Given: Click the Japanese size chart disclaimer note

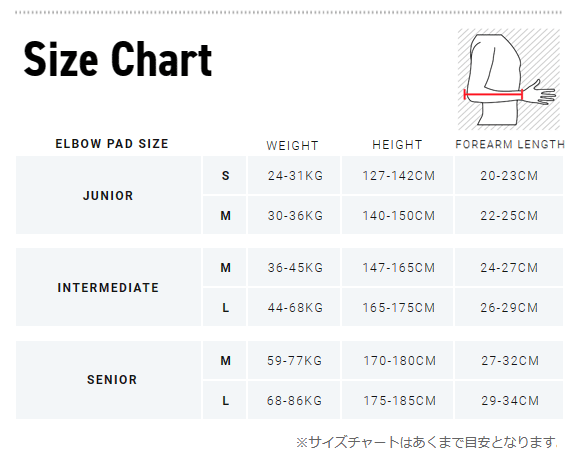Looking at the screenshot, I should (427, 442).
